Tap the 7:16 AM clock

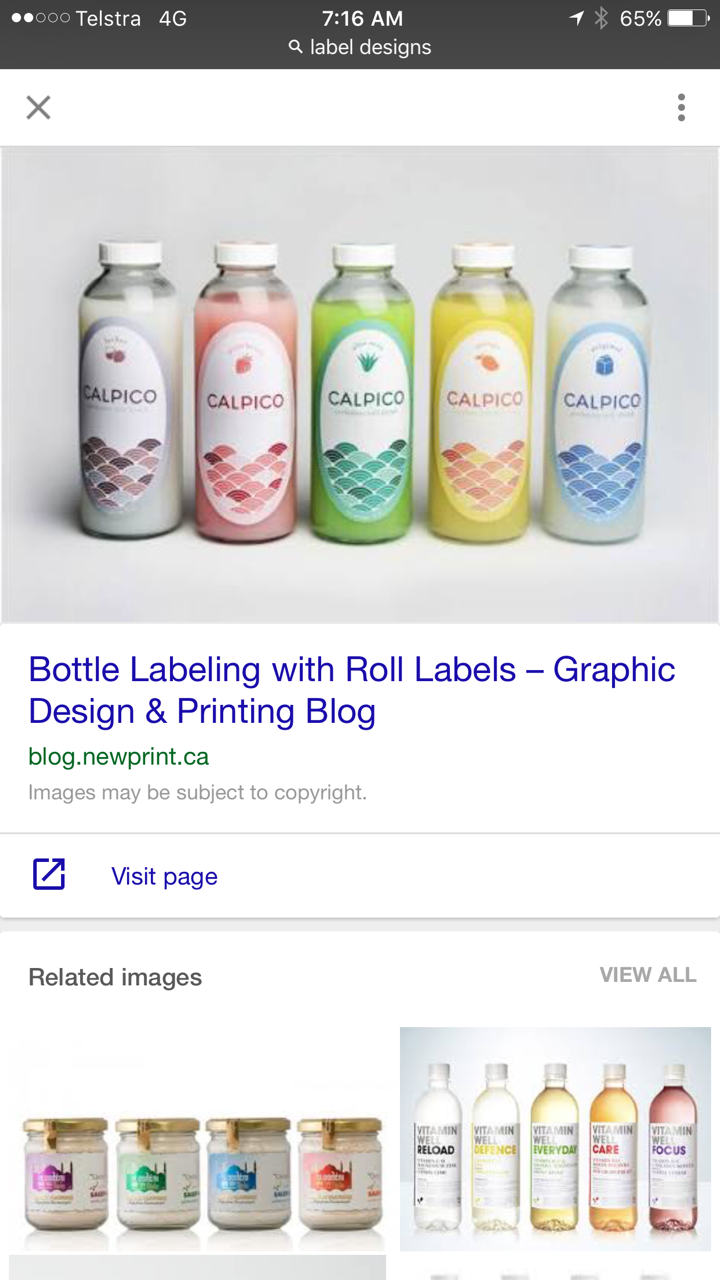(362, 18)
